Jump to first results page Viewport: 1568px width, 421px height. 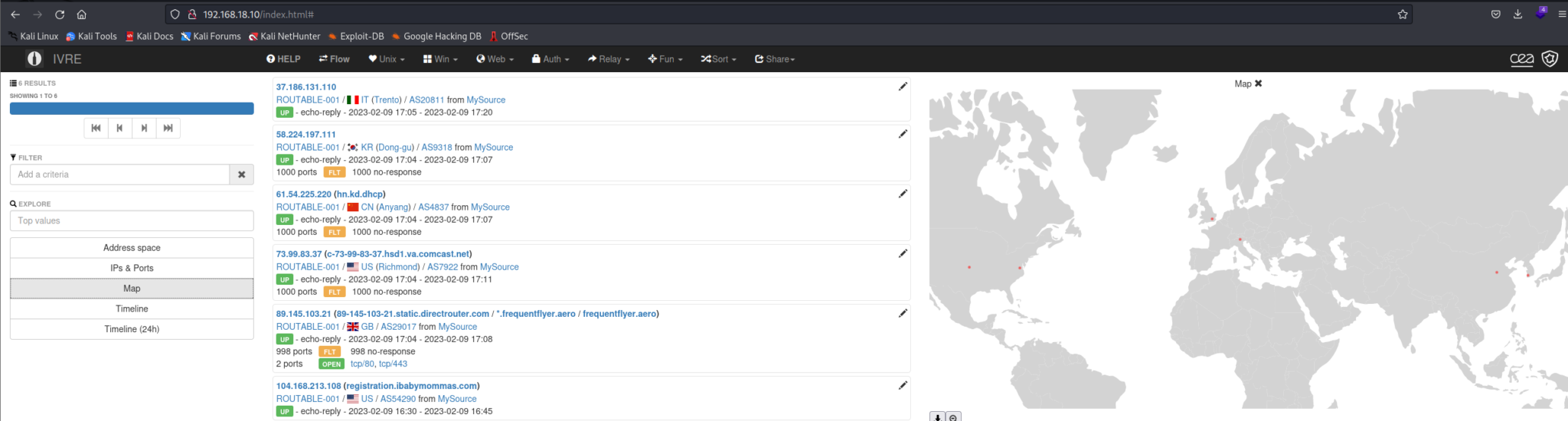point(96,128)
